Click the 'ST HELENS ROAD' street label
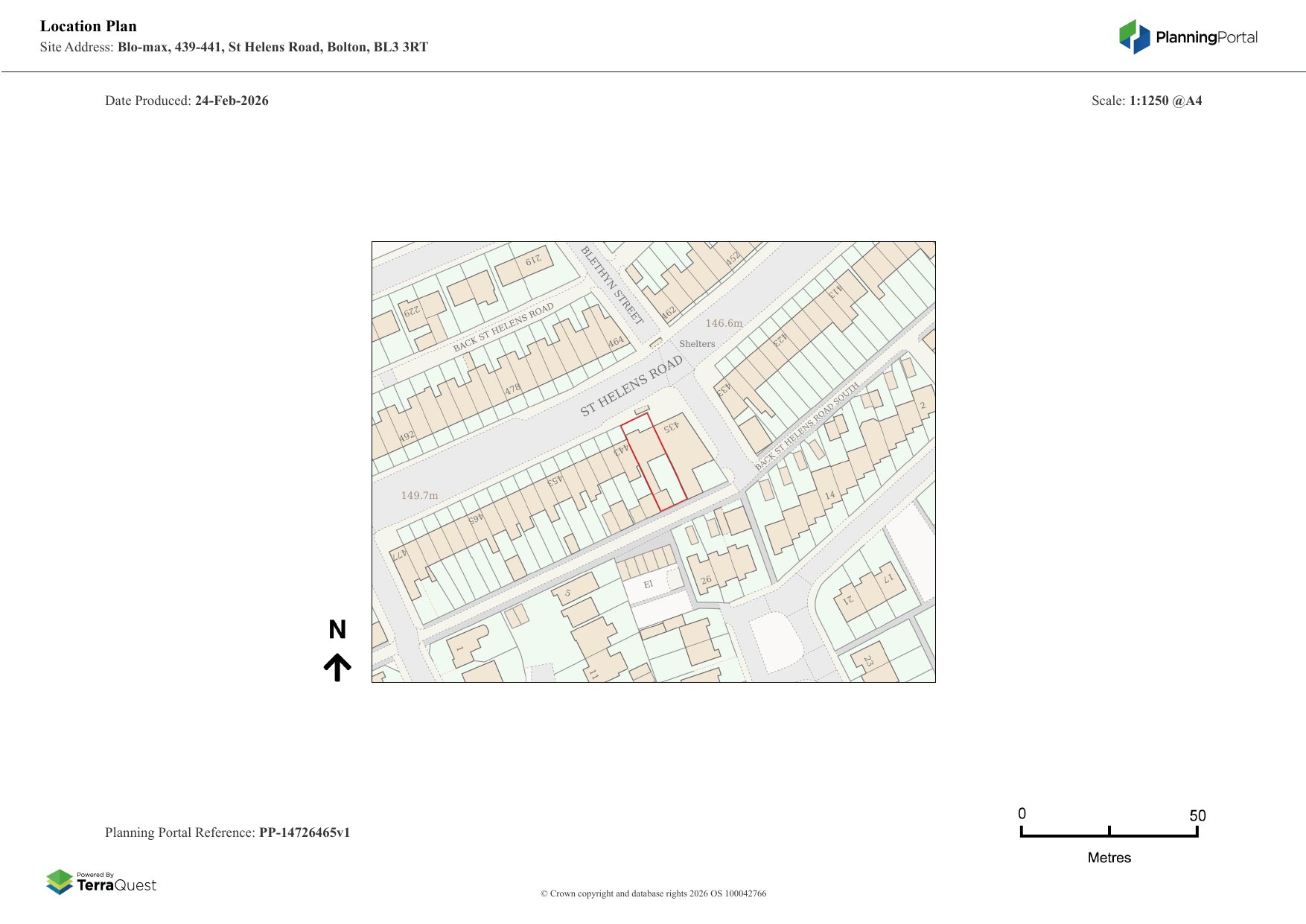This screenshot has width=1306, height=924. (631, 386)
